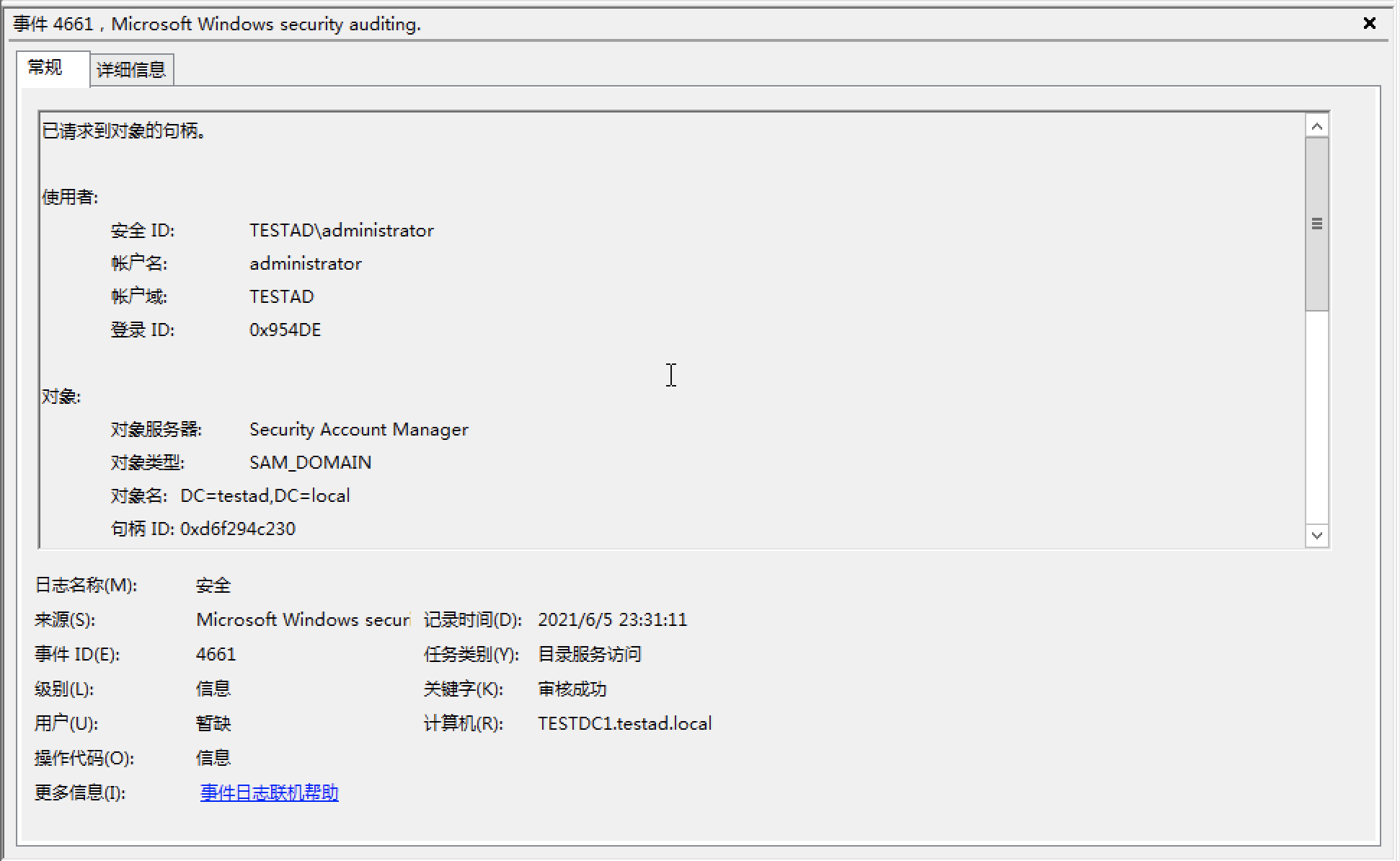Viewport: 1400px width, 861px height.
Task: Click the TESTAD\administrator security ID value
Action: 341,231
